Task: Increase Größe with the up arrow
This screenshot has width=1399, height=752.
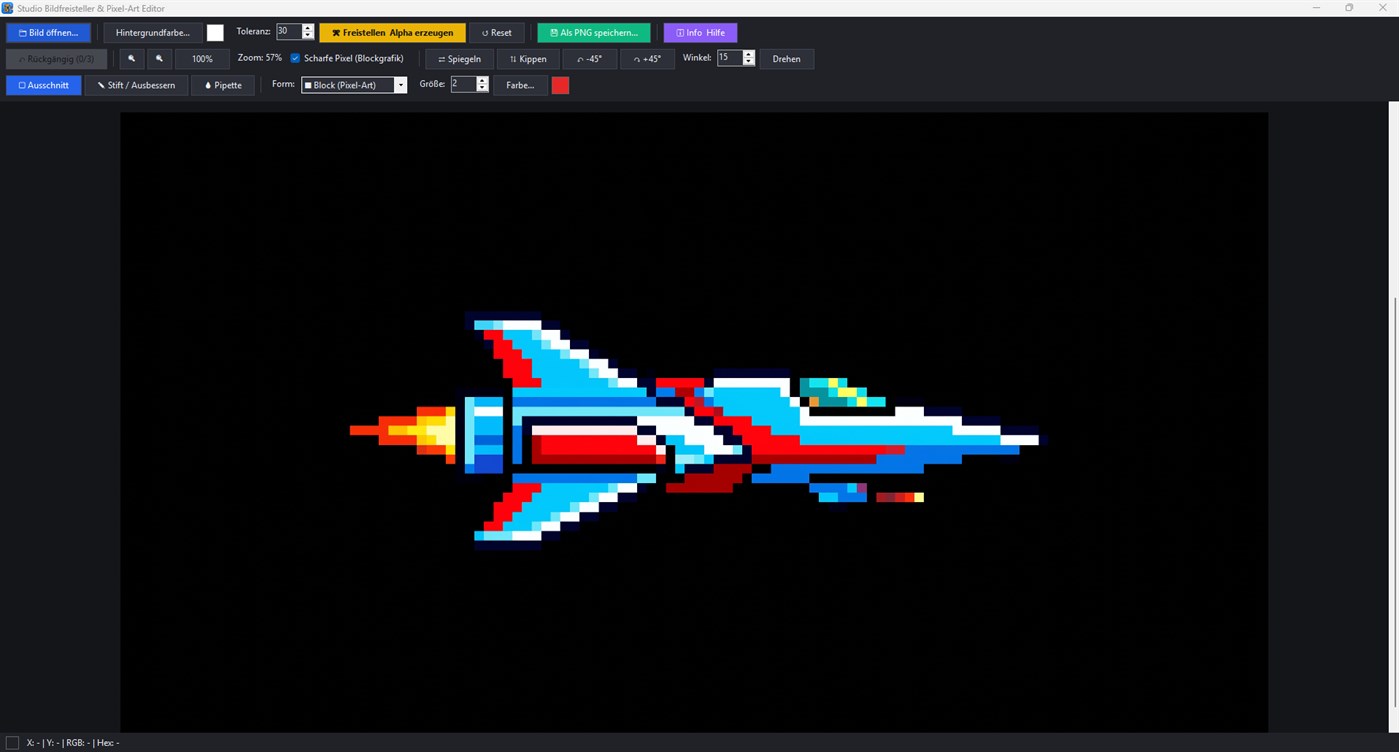Action: pyautogui.click(x=483, y=80)
